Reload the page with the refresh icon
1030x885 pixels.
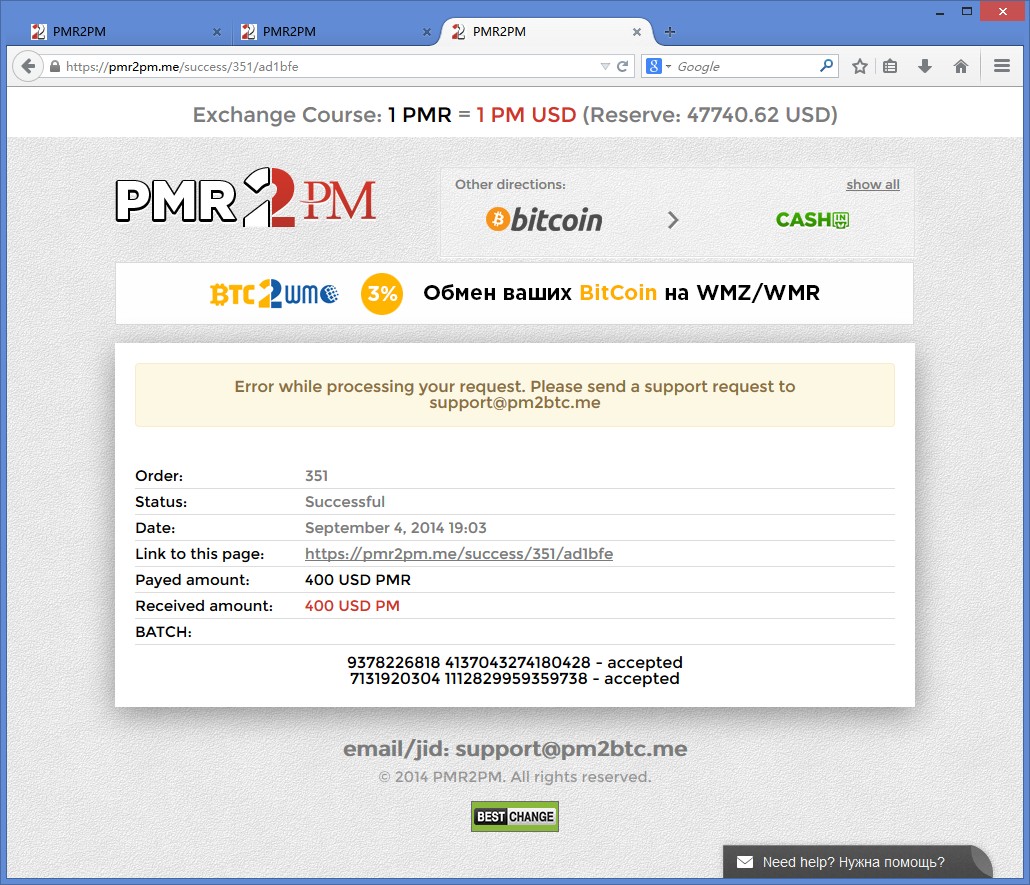[x=623, y=66]
